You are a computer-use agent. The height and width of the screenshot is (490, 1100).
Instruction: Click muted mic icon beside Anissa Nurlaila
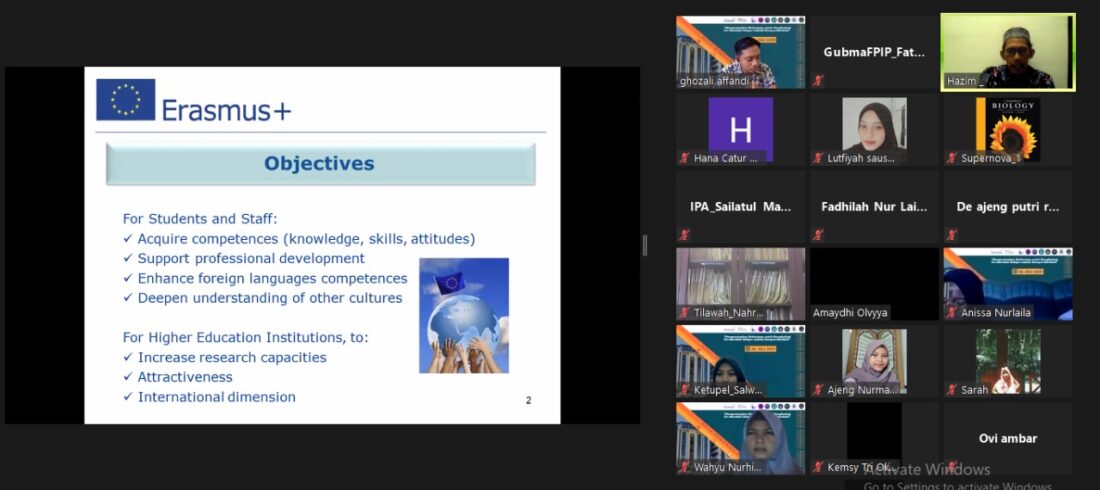pyautogui.click(x=951, y=312)
